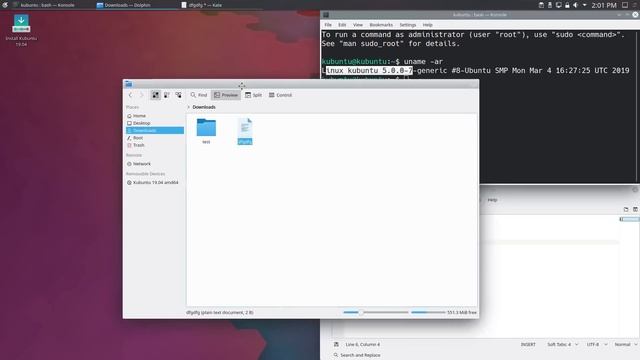Switch Dolphin to Details view mode
This screenshot has height=360, width=640.
(178, 95)
